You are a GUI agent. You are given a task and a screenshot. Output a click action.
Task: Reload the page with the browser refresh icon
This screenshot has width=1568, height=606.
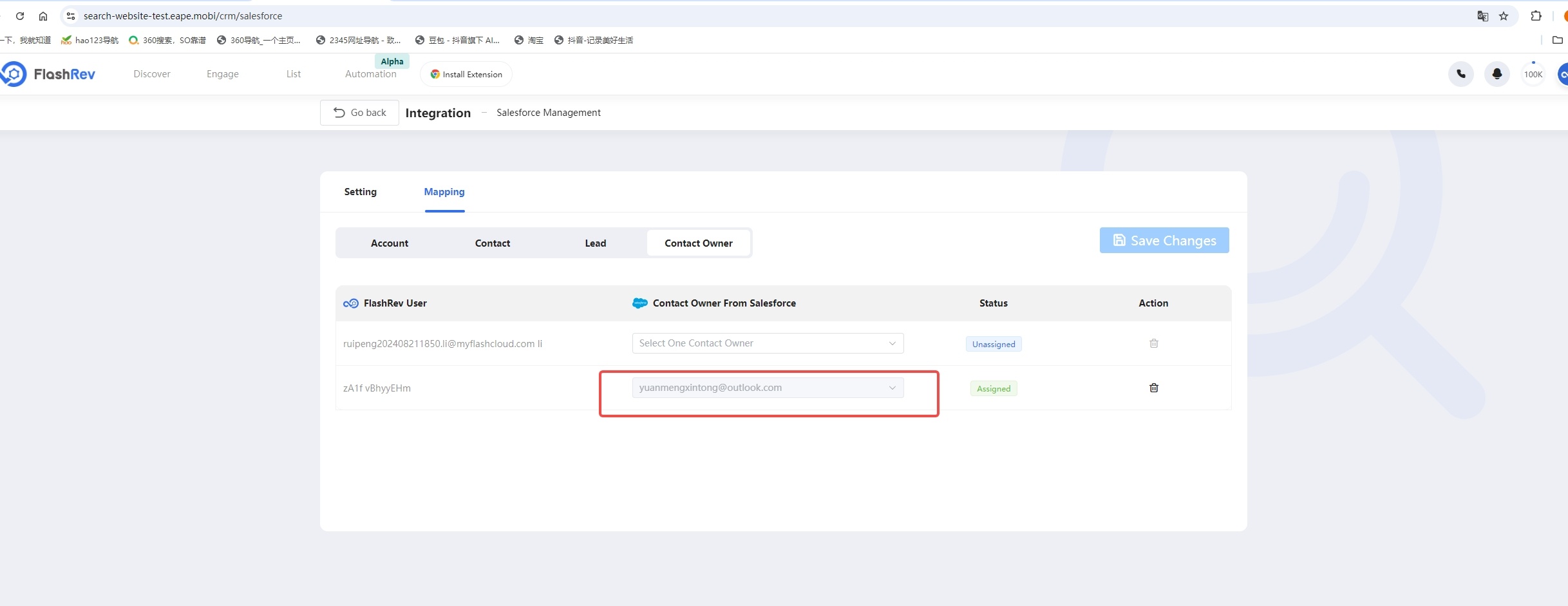[x=20, y=16]
